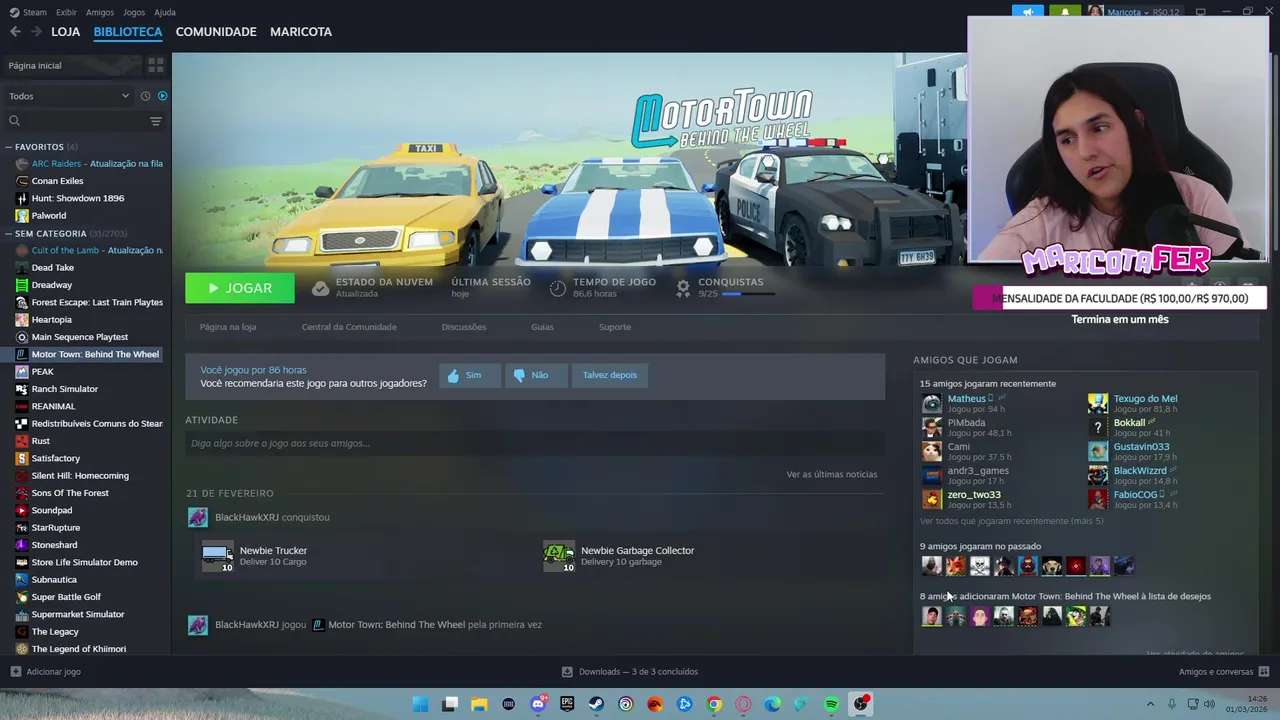Open notifications bell icon in title bar
1280x720 pixels.
click(x=1065, y=12)
